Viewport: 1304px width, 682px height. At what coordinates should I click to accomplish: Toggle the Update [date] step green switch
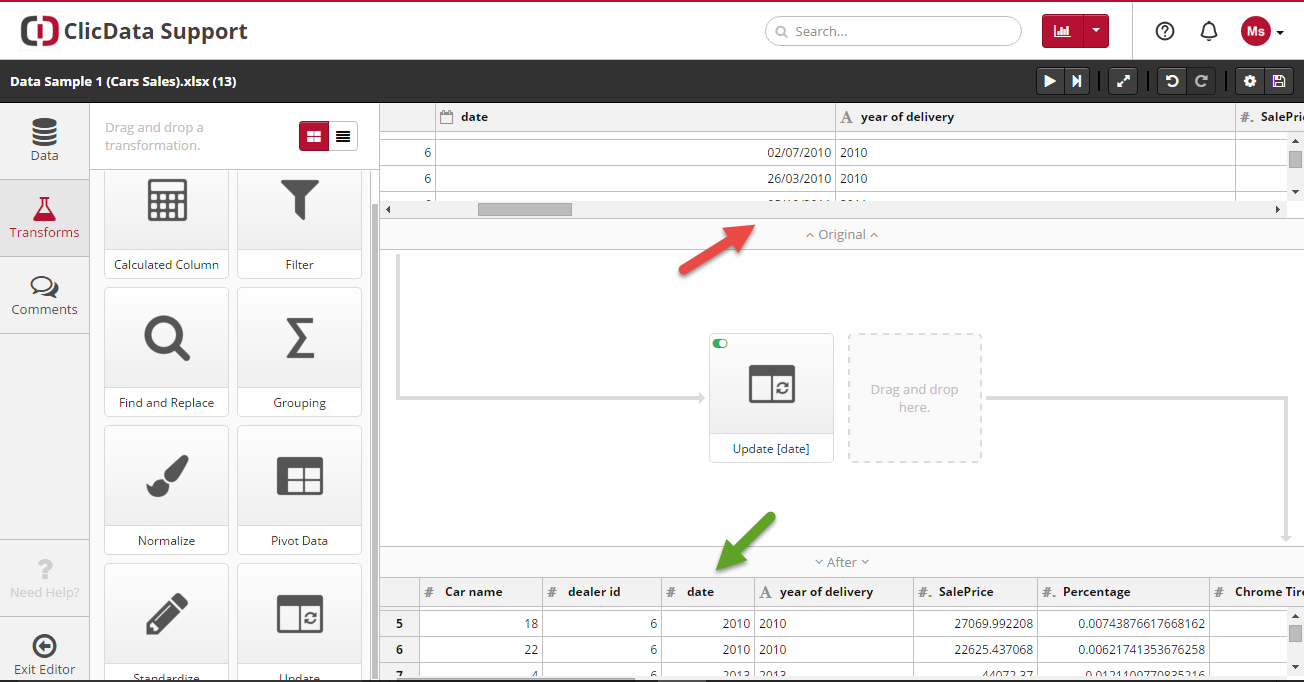coord(720,343)
